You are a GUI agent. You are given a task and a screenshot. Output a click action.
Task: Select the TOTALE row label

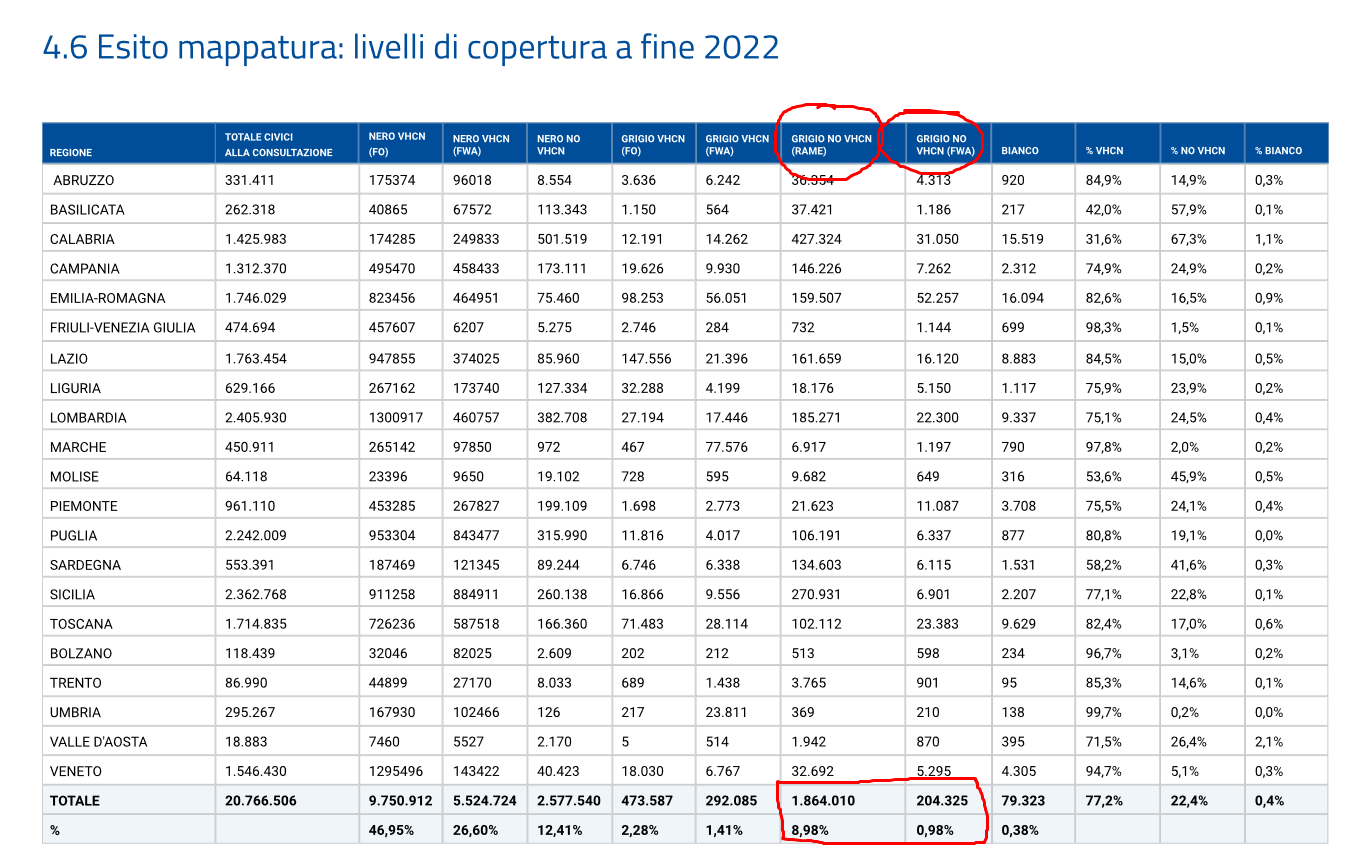(75, 801)
